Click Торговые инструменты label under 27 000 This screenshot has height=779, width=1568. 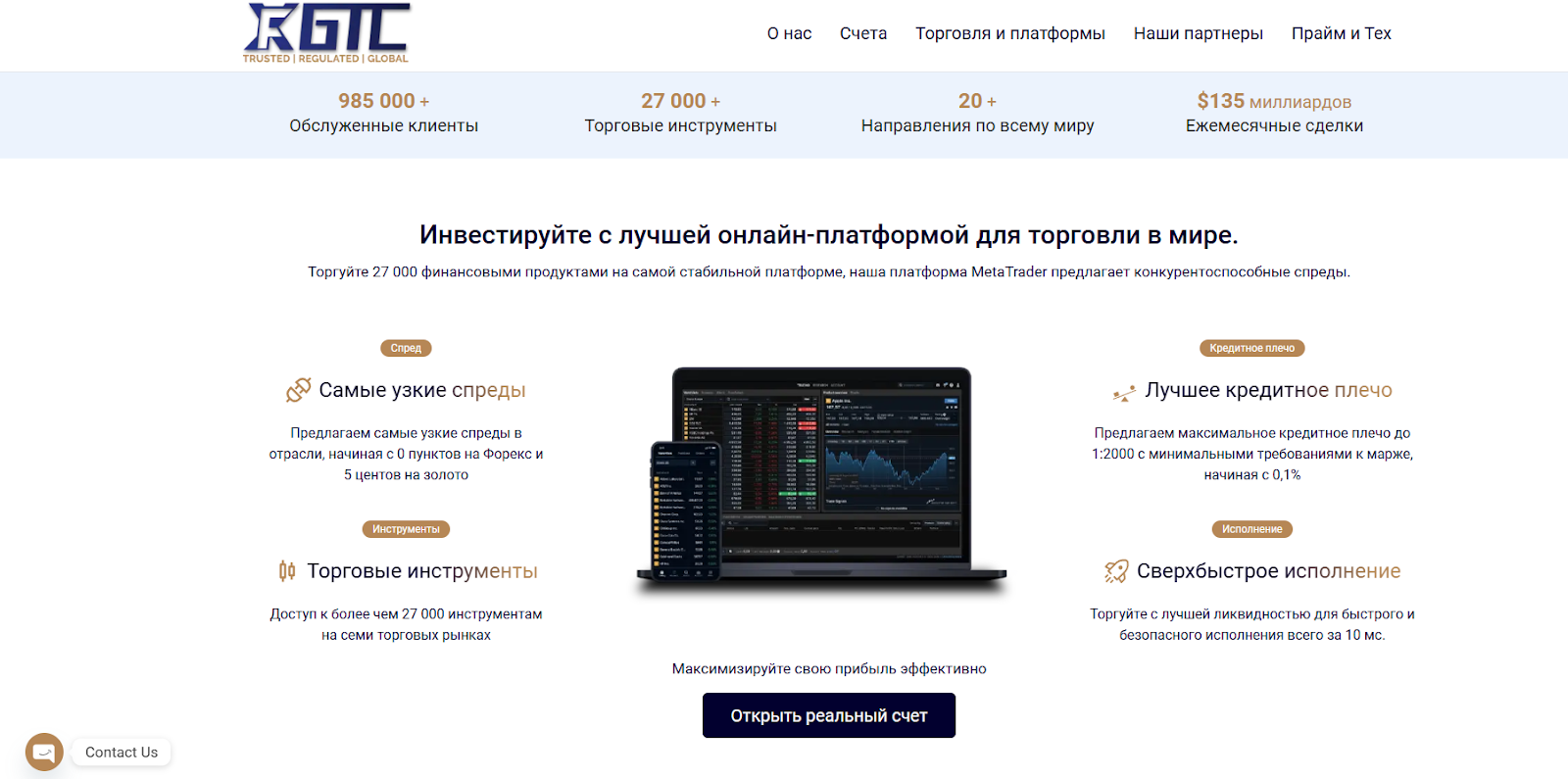click(681, 125)
